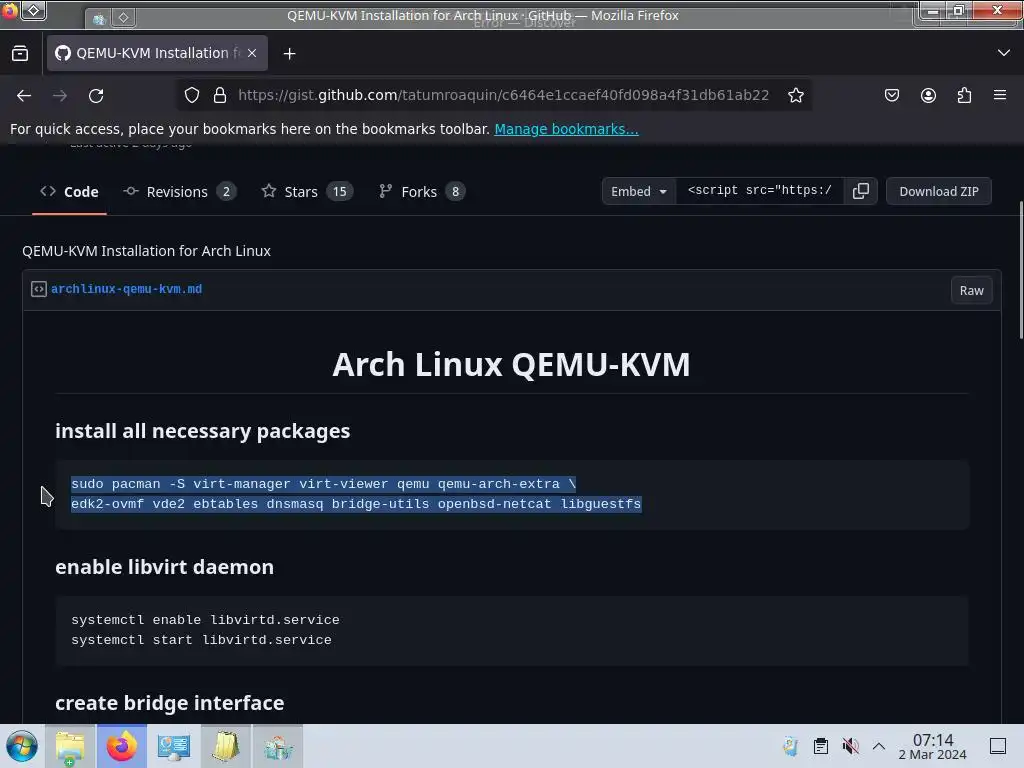The width and height of the screenshot is (1024, 768).
Task: View the Raw file
Action: 971,291
